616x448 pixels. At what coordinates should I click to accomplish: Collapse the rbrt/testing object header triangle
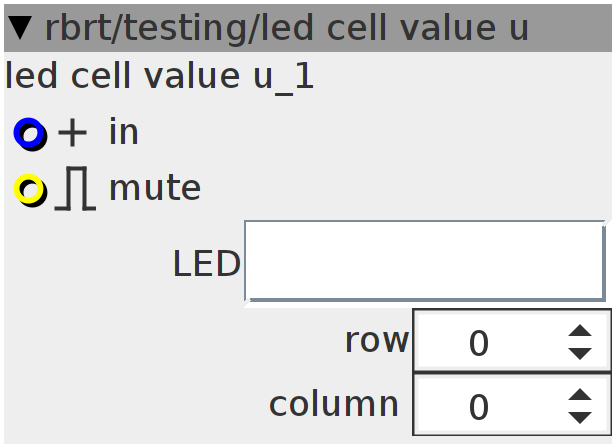click(21, 29)
